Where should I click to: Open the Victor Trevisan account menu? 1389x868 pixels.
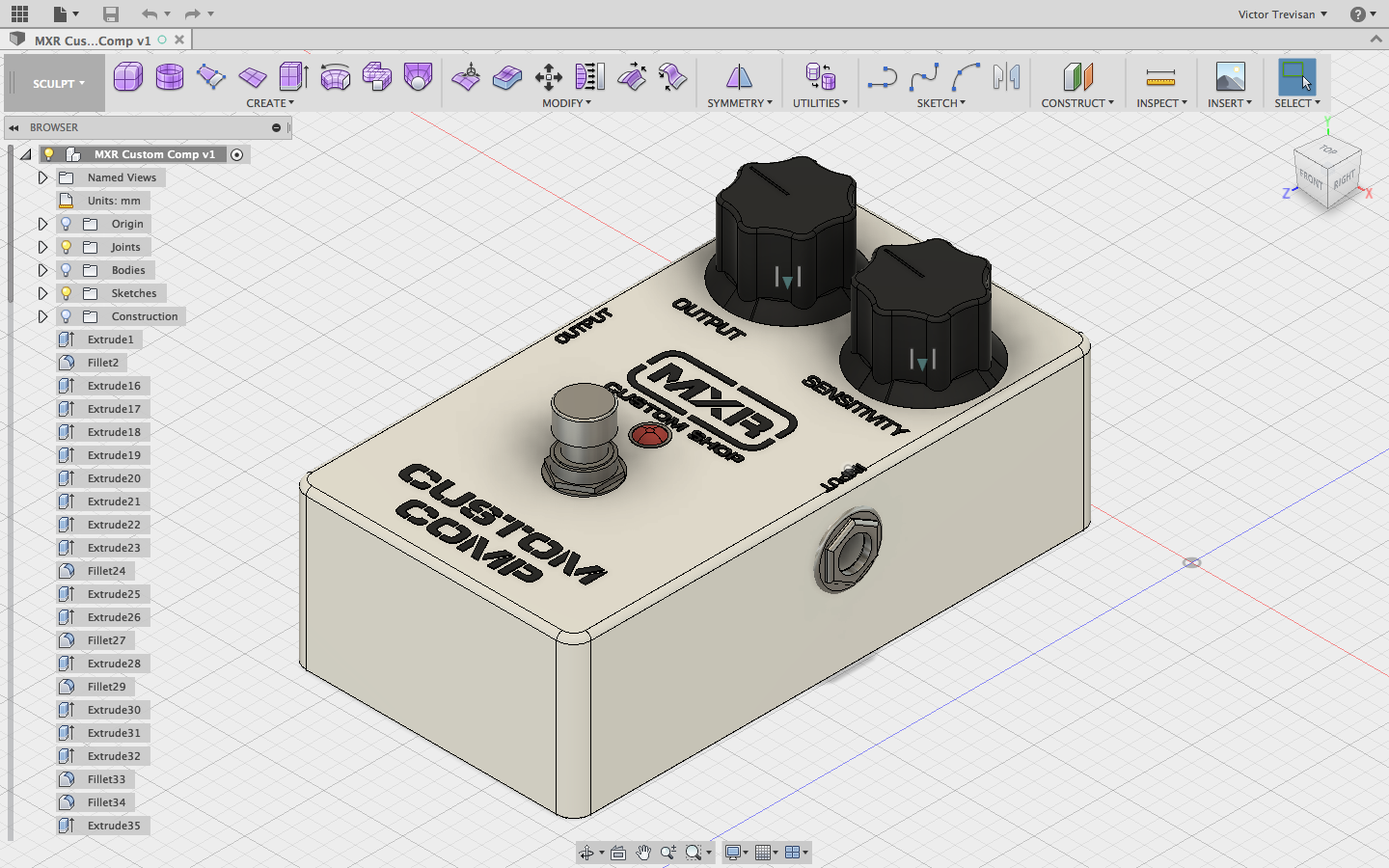pos(1283,14)
